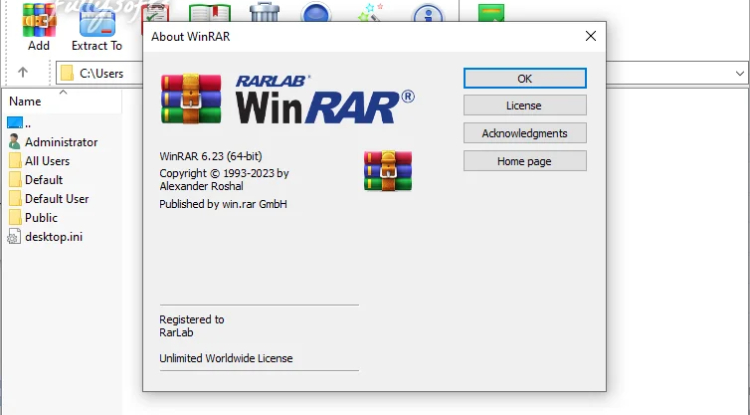The image size is (750, 415).
Task: Click the Info toolbar icon
Action: 429,13
